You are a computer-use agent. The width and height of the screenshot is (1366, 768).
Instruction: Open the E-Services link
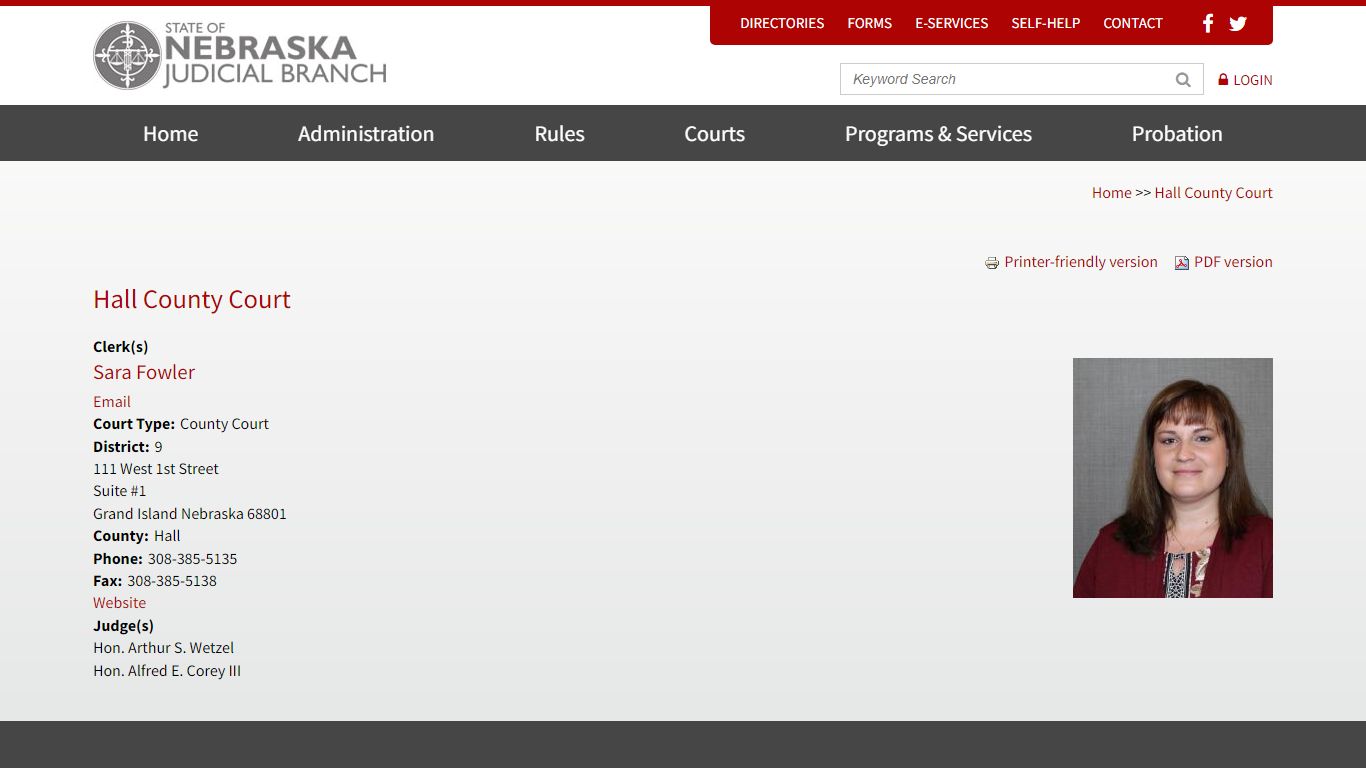click(x=951, y=23)
